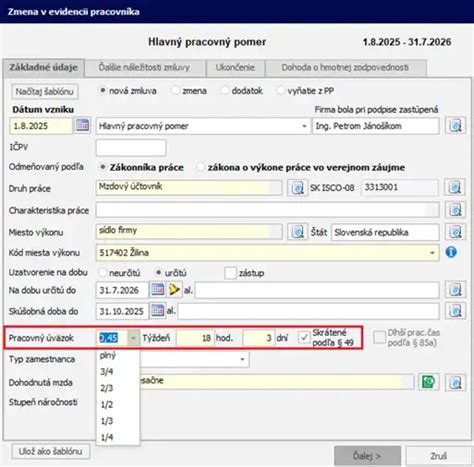
Task: Open SK ISCO-08 code lookup icon
Action: coord(455,188)
